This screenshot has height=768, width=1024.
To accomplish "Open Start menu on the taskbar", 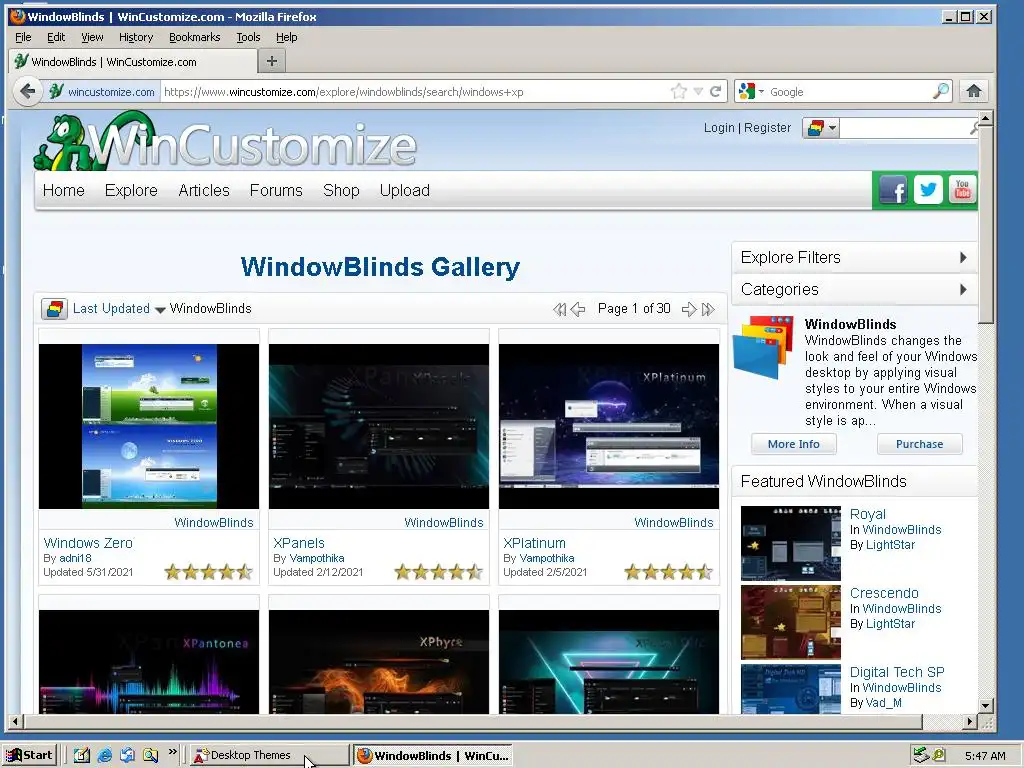I will tap(29, 755).
